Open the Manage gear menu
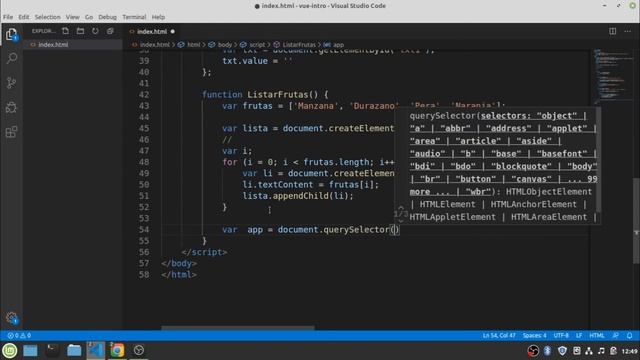Image resolution: width=640 pixels, height=360 pixels. click(x=11, y=318)
